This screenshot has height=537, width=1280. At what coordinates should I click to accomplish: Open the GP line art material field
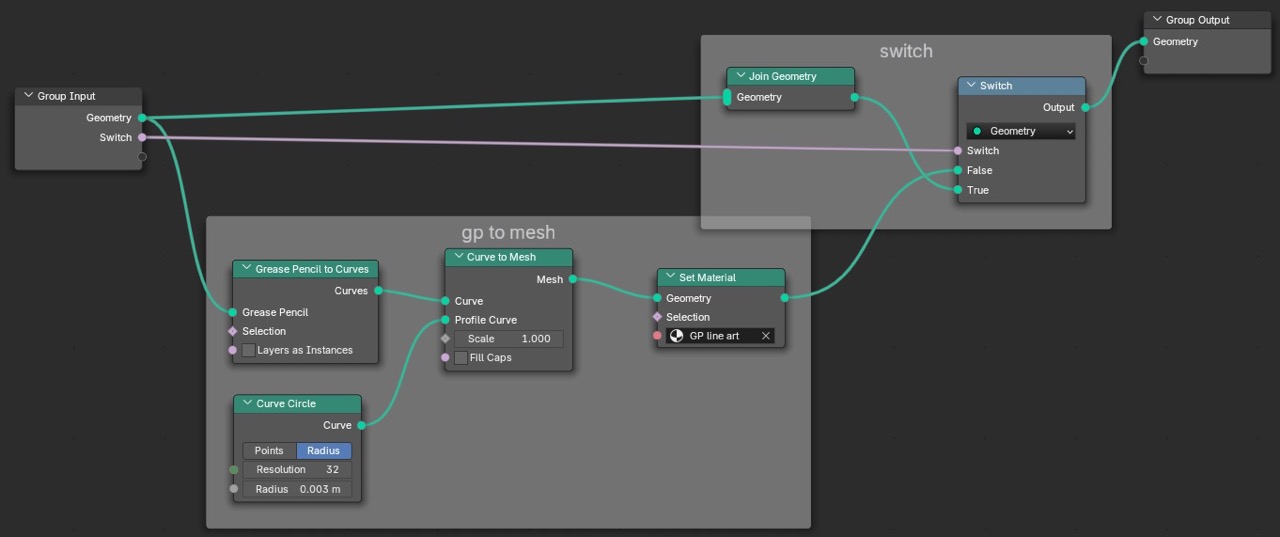[x=720, y=336]
